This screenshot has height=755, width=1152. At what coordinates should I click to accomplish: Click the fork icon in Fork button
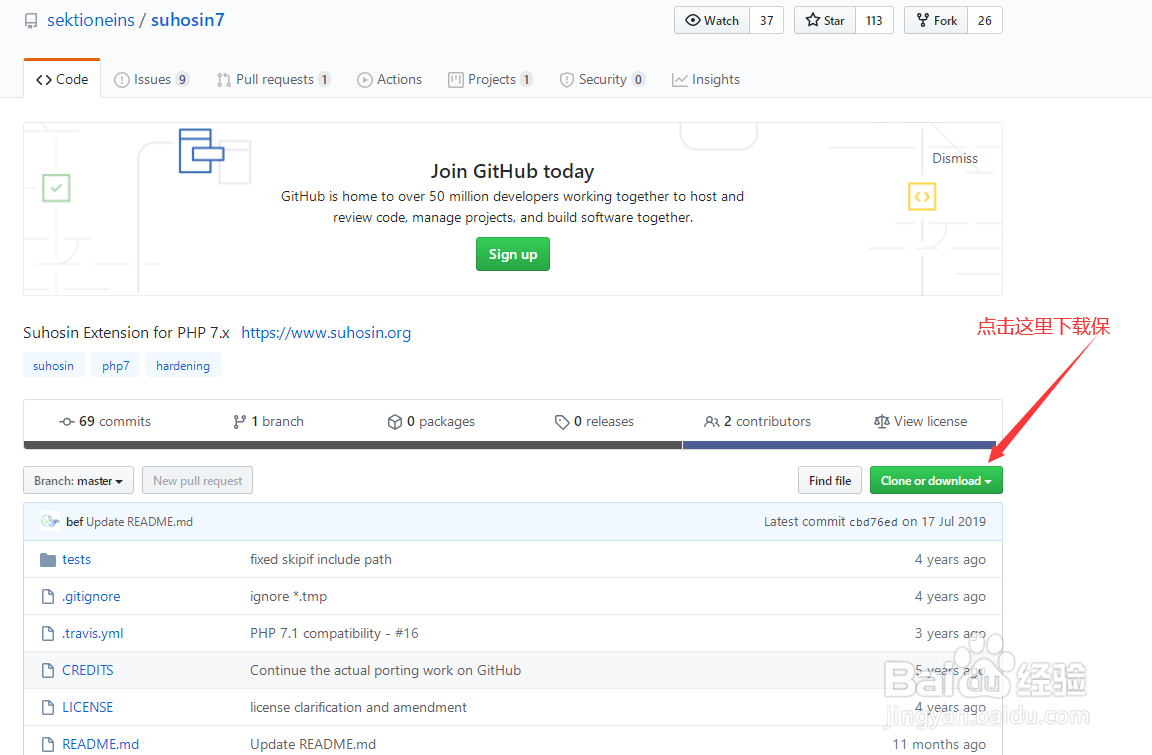(x=923, y=20)
